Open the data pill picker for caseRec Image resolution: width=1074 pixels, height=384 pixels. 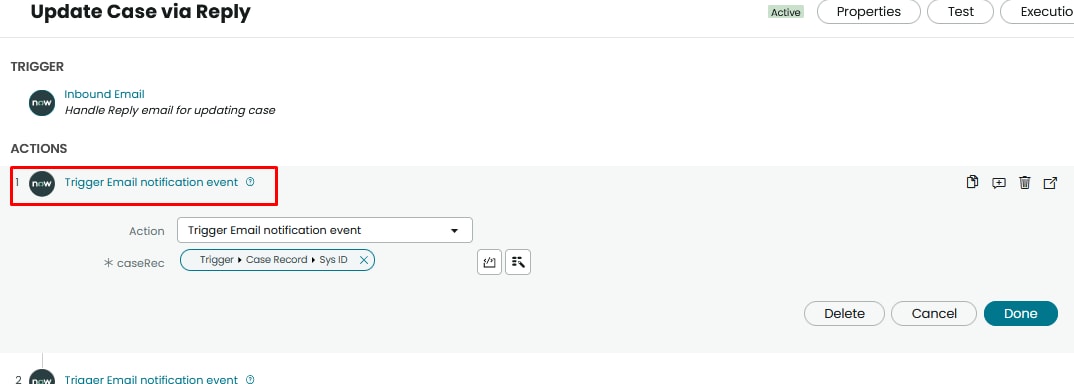518,262
